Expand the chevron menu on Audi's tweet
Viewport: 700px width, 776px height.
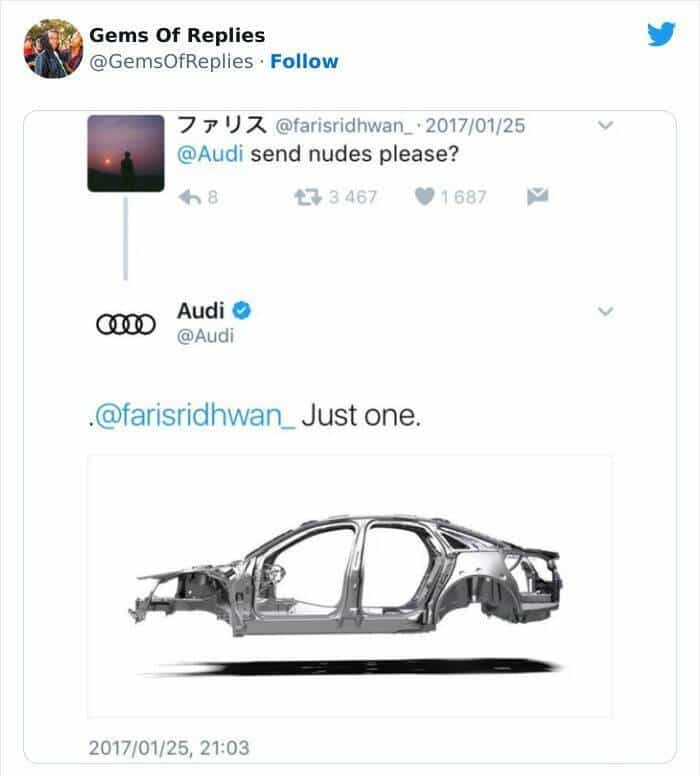point(604,312)
